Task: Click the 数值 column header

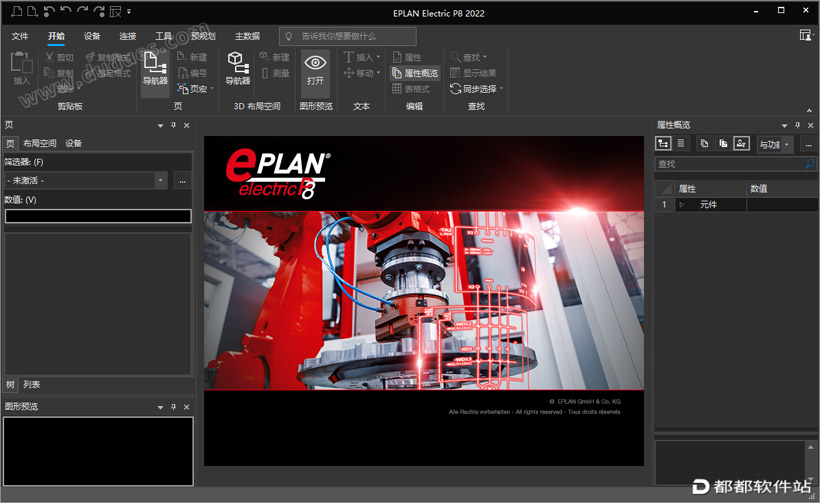Action: (782, 189)
